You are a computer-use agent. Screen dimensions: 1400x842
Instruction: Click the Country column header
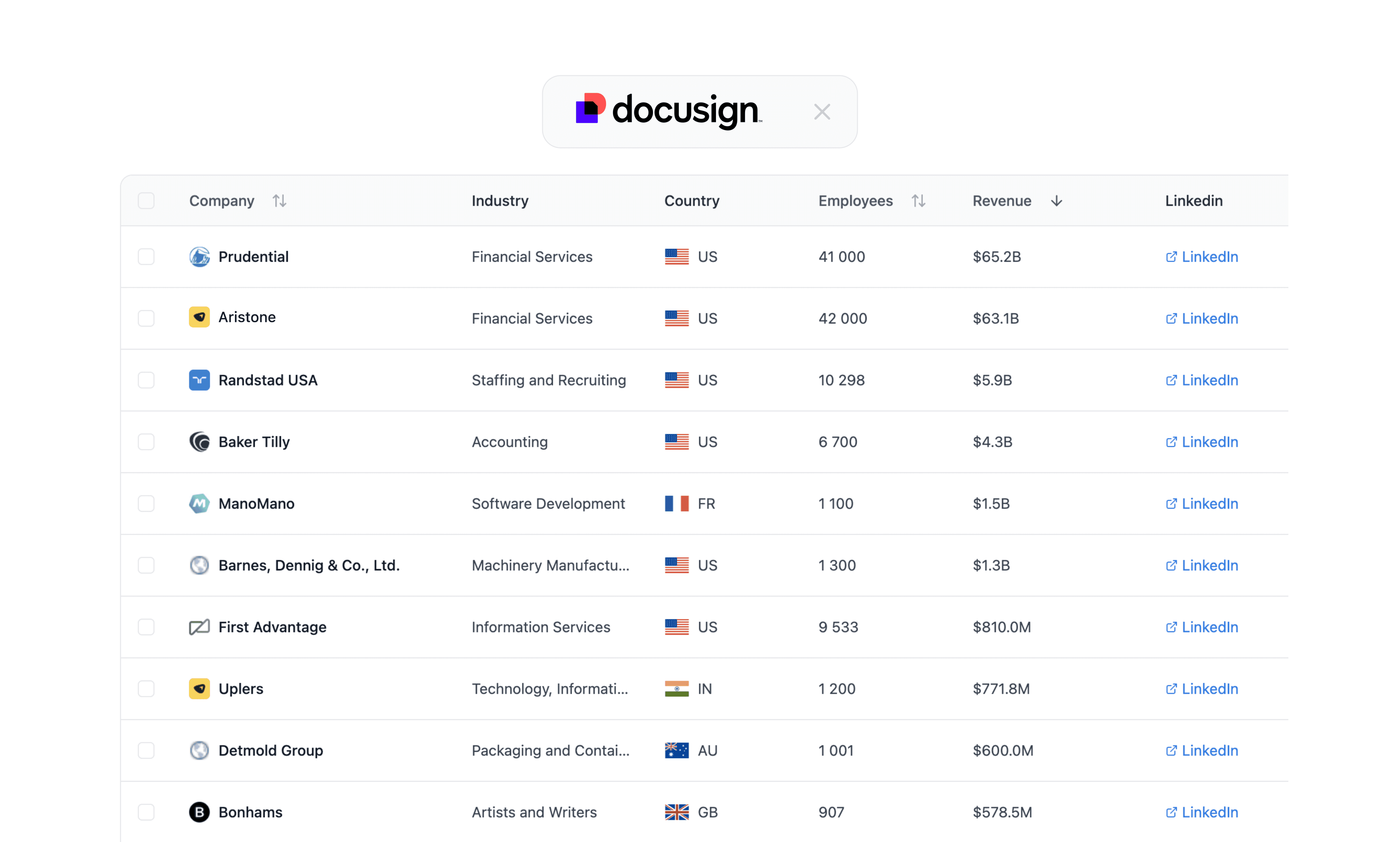point(692,201)
